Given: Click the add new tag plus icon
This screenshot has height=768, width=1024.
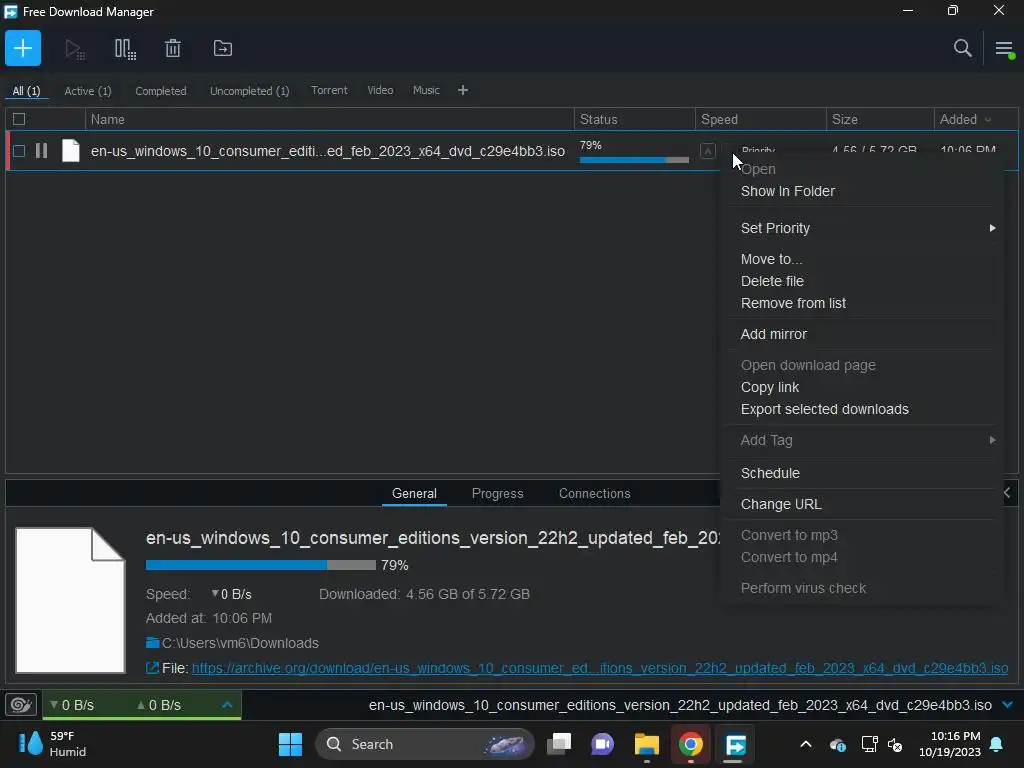Looking at the screenshot, I should [462, 90].
